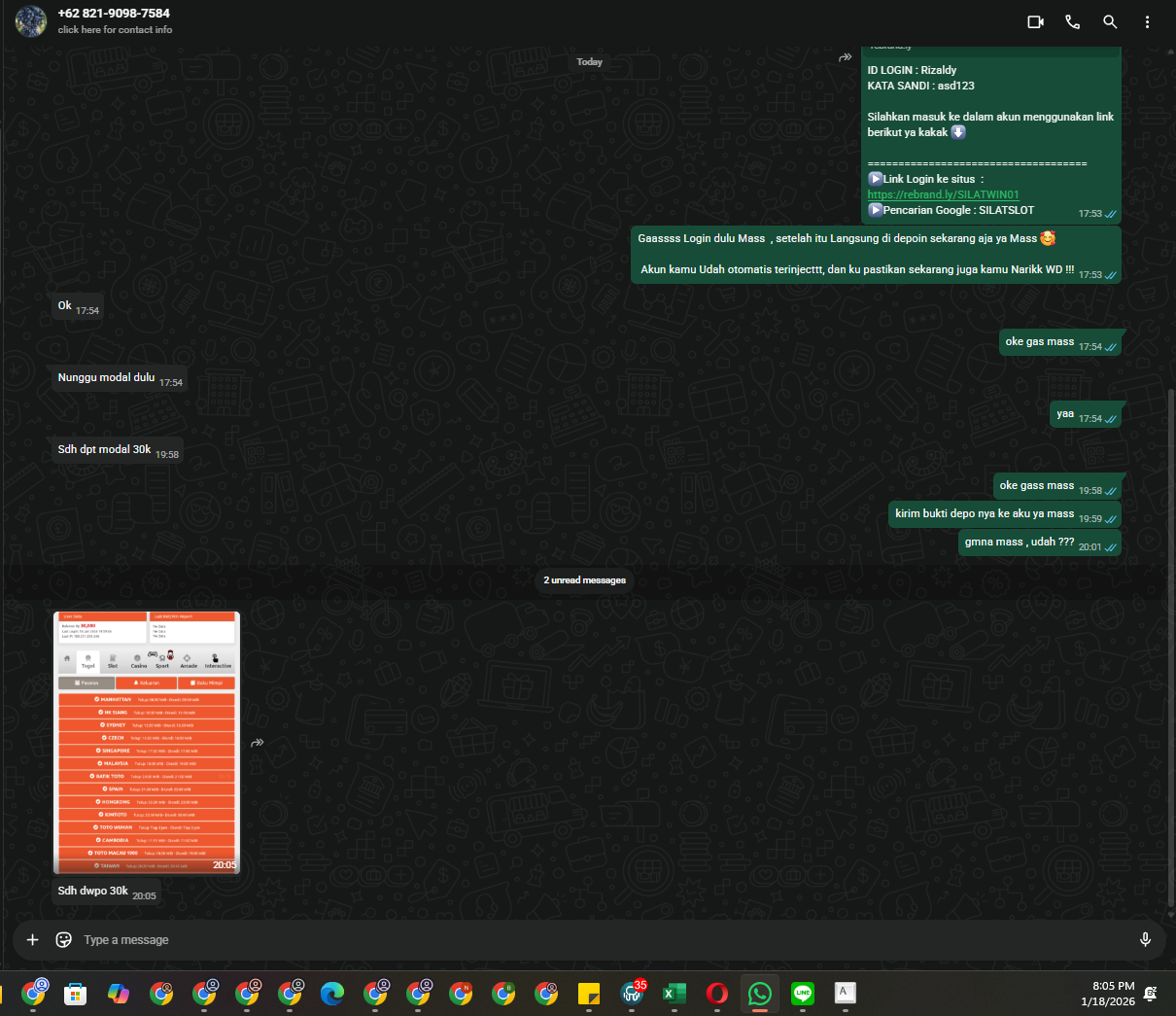
Task: Forward the received screenshot image
Action: pyautogui.click(x=258, y=743)
